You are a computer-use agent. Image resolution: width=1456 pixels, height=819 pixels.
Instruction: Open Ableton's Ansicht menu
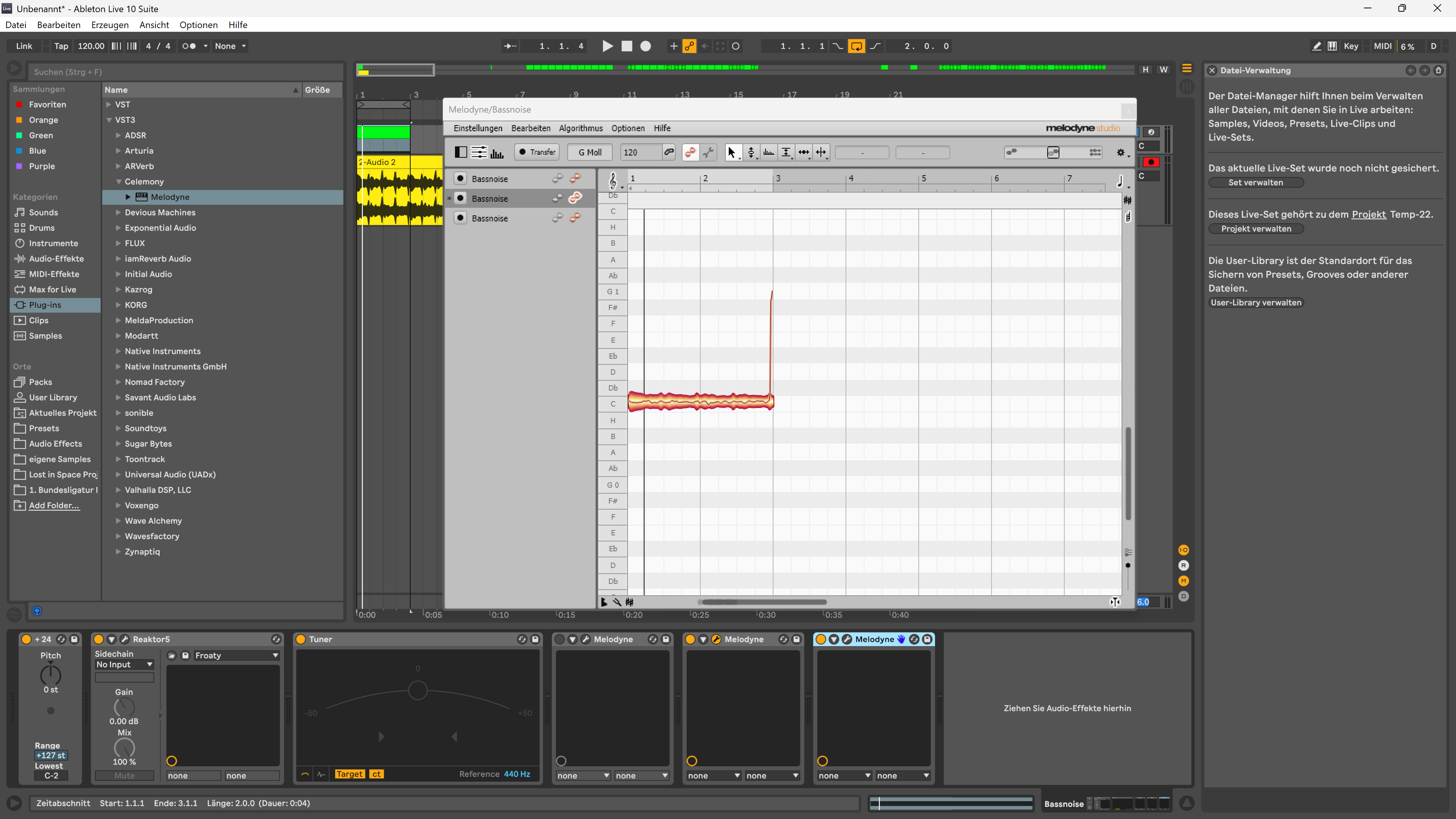tap(154, 25)
